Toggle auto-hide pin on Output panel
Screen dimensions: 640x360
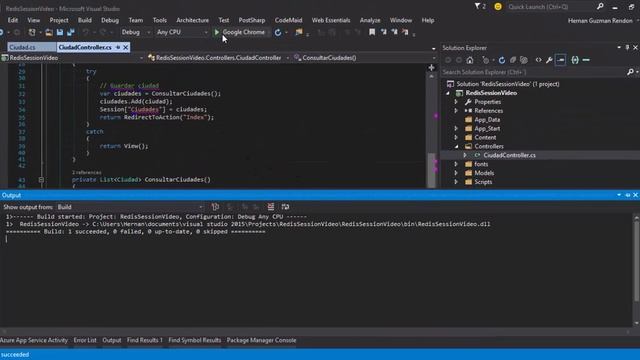(x=627, y=195)
